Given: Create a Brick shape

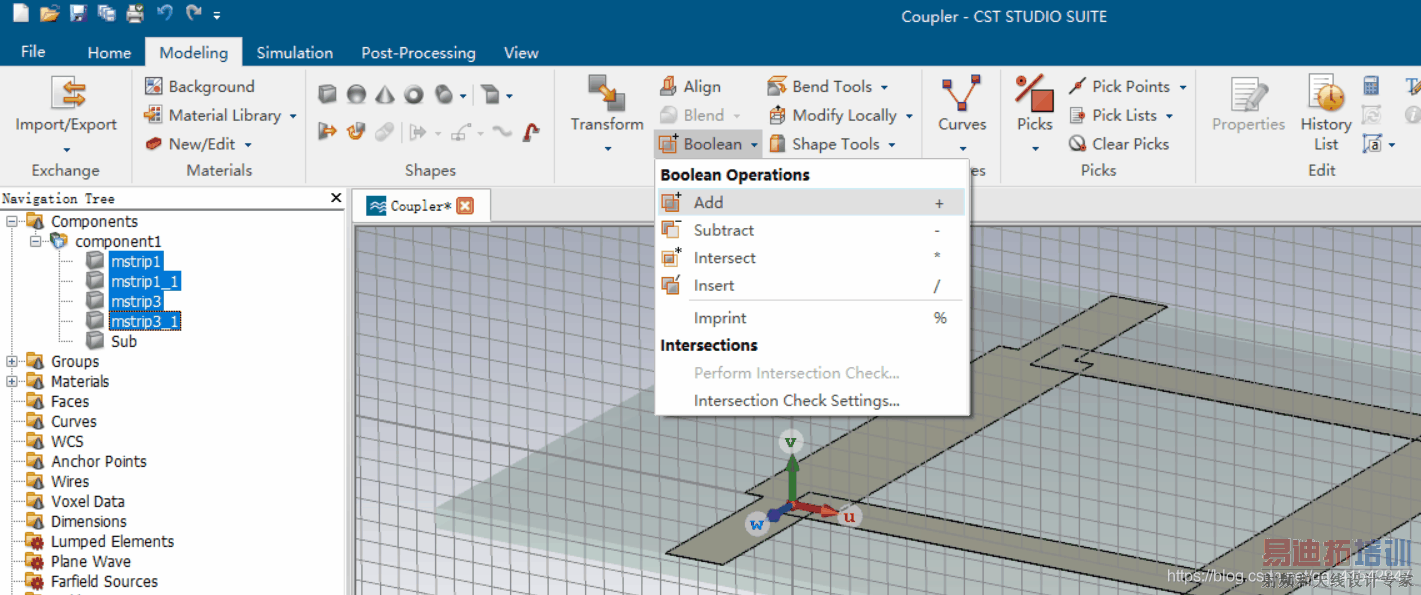Looking at the screenshot, I should (327, 94).
